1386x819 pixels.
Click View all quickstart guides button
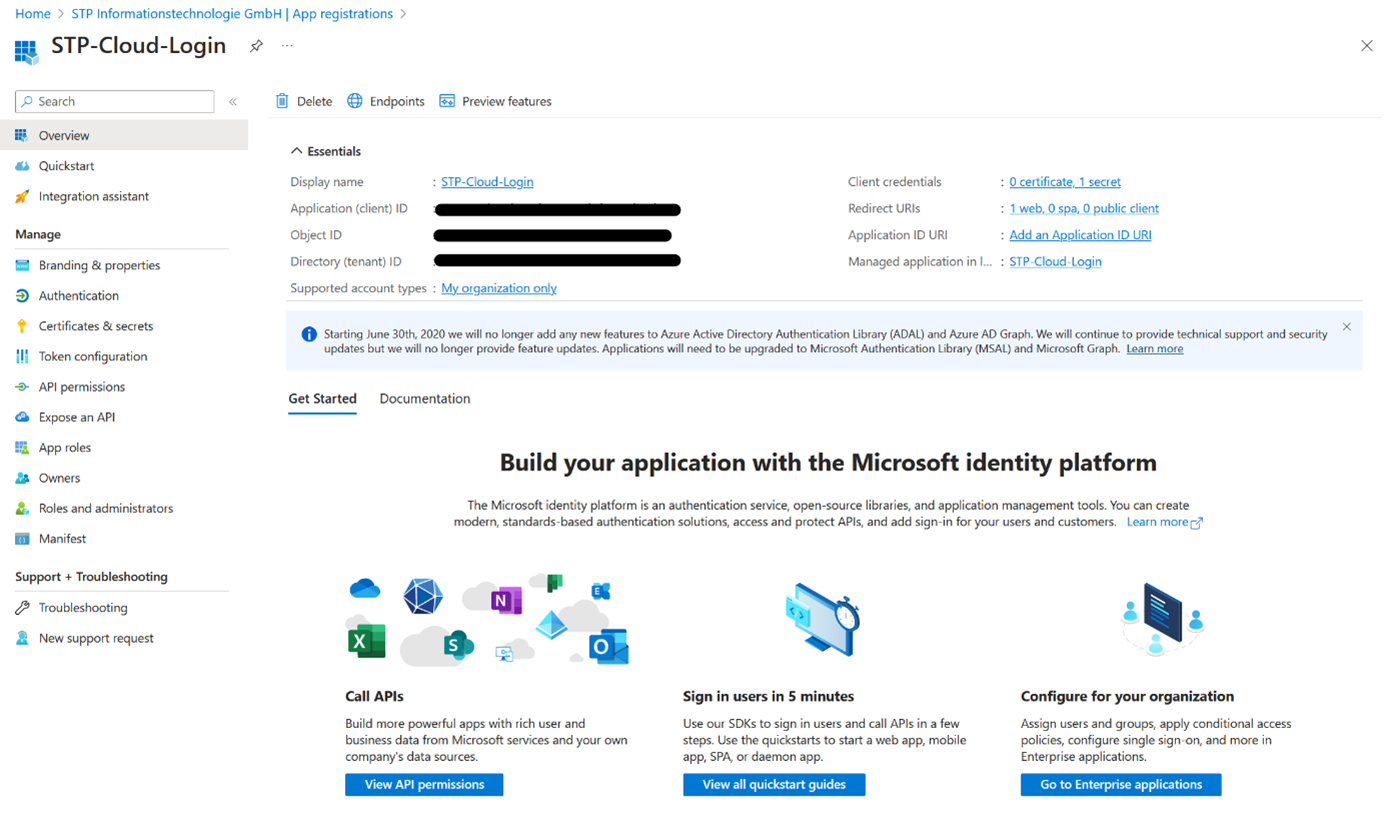(x=774, y=785)
